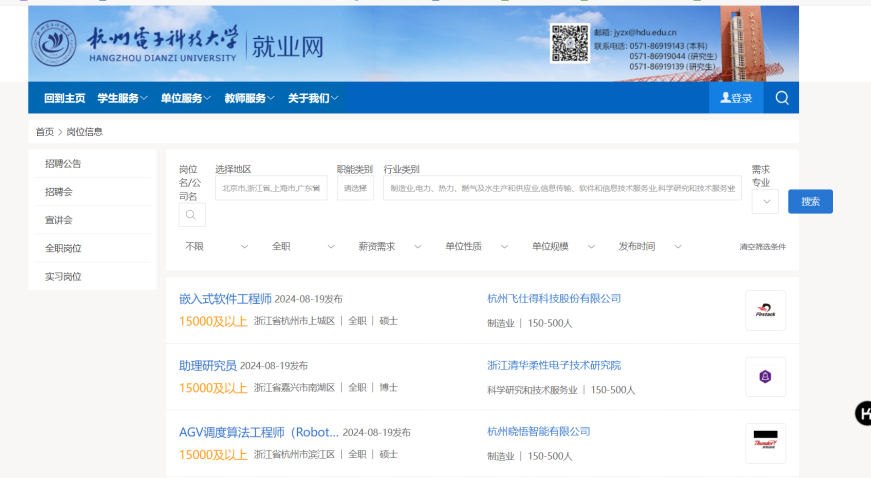Open the 职能类别 请选择 selector
871x478 pixels.
coord(355,188)
